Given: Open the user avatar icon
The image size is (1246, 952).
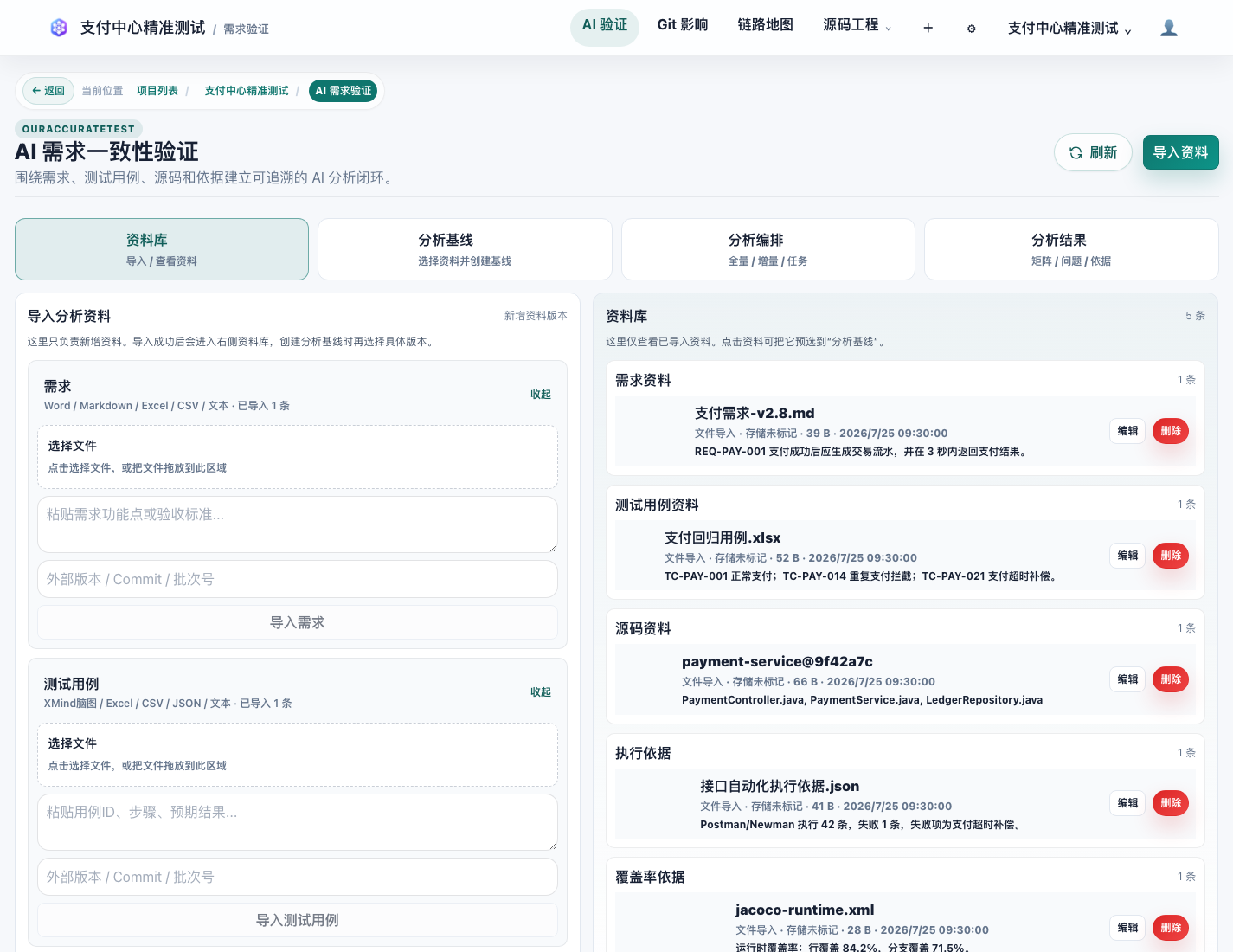Looking at the screenshot, I should pyautogui.click(x=1169, y=28).
